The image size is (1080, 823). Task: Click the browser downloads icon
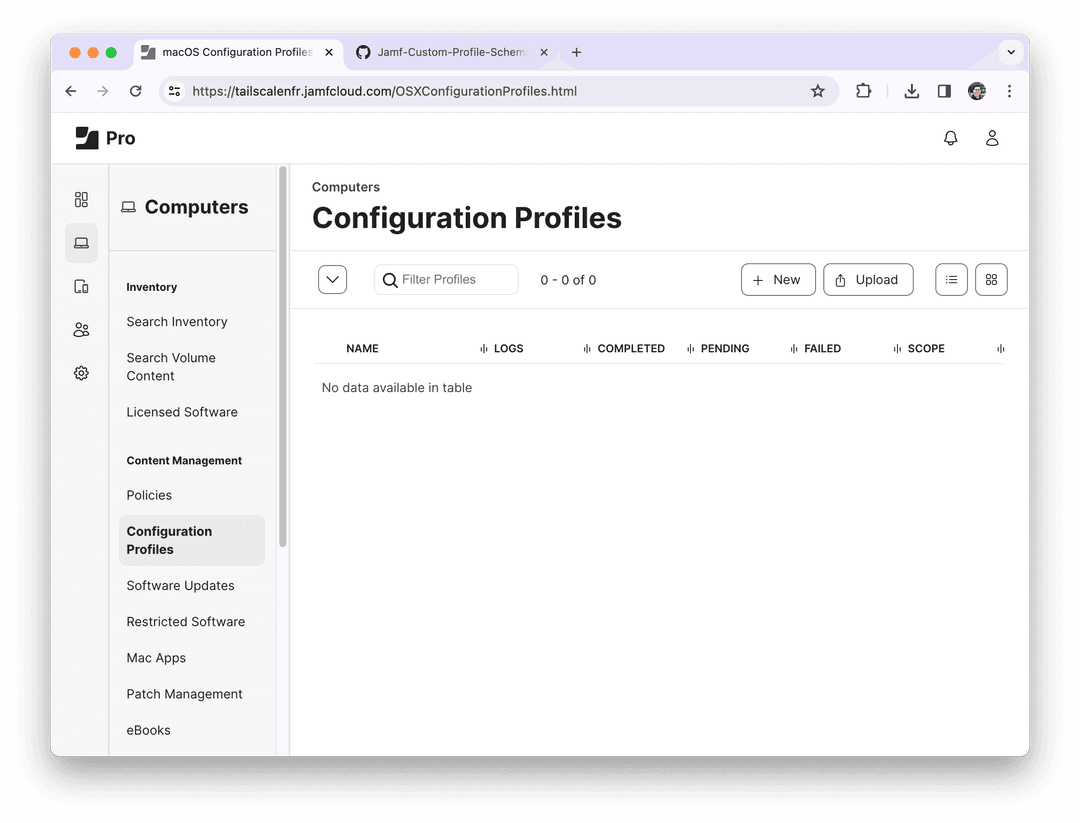point(911,90)
